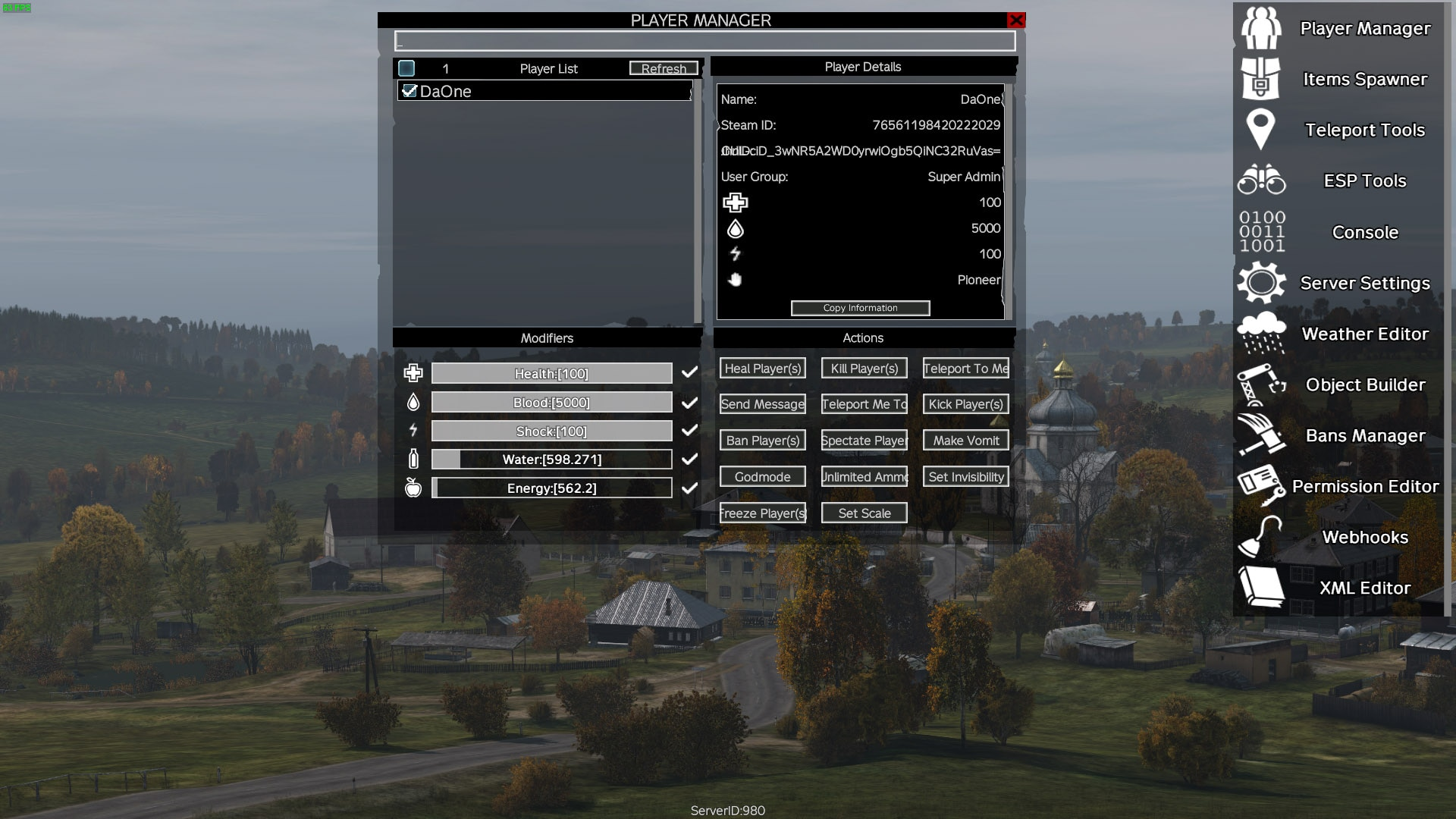The image size is (1456, 819).
Task: Close the Player Manager window
Action: (x=1016, y=20)
